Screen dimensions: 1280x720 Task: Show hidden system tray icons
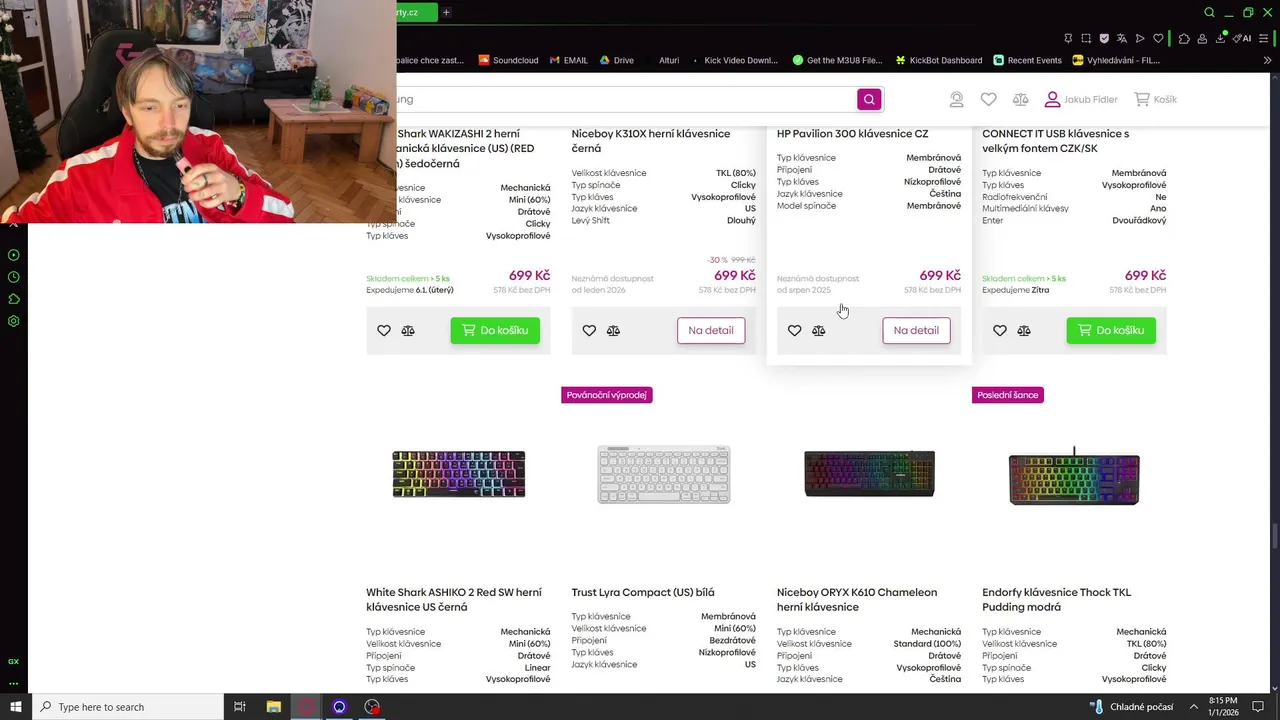[1193, 707]
